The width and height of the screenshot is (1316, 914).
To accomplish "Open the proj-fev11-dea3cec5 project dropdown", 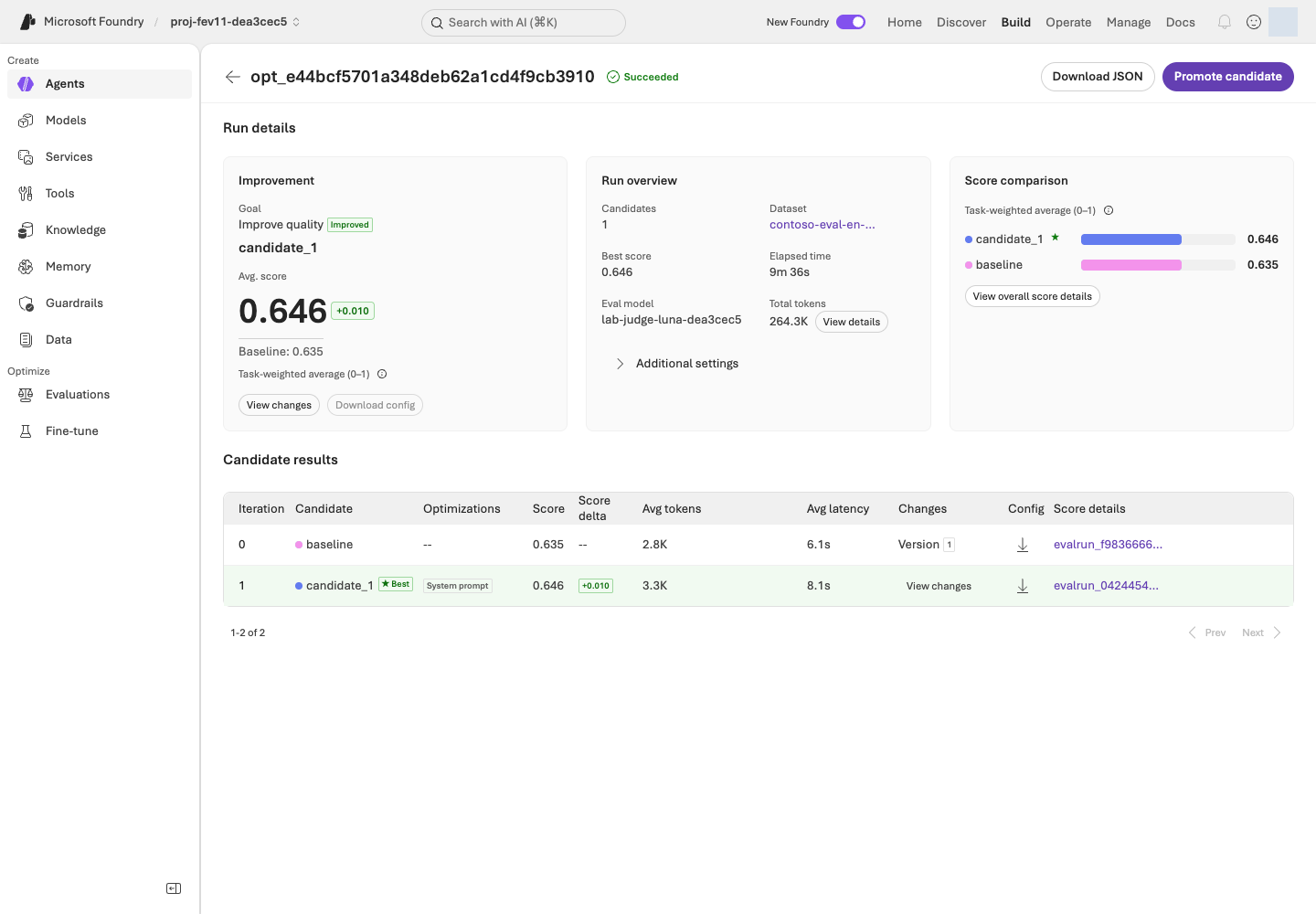I will click(235, 22).
